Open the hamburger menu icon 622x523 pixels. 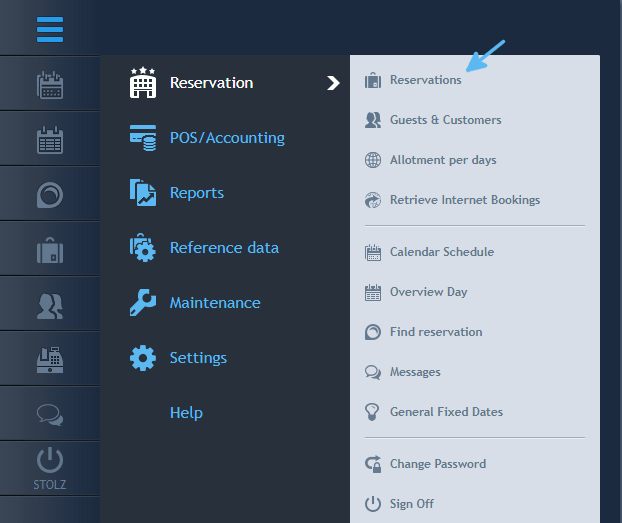[50, 29]
